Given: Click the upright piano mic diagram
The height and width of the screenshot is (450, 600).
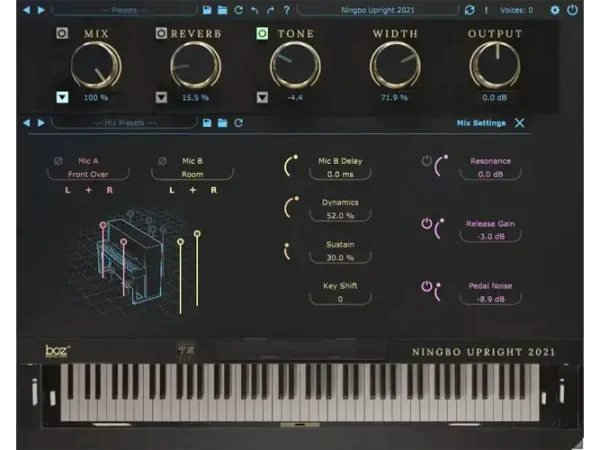Looking at the screenshot, I should (x=134, y=262).
